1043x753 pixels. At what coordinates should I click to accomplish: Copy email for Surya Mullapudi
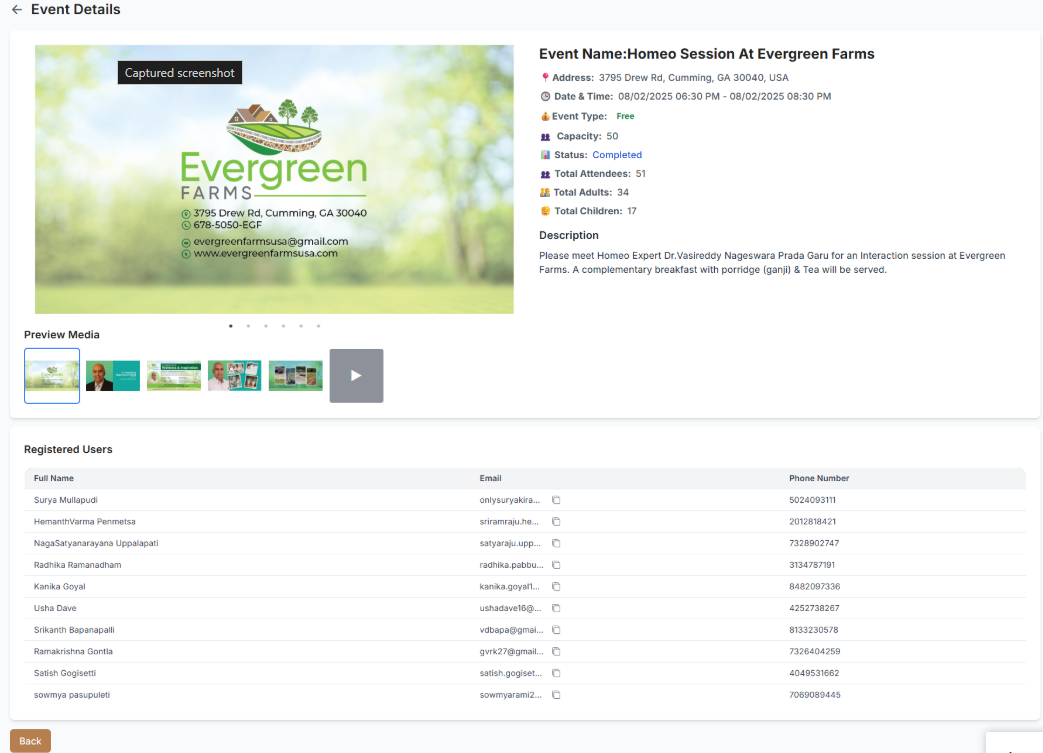[x=556, y=500]
